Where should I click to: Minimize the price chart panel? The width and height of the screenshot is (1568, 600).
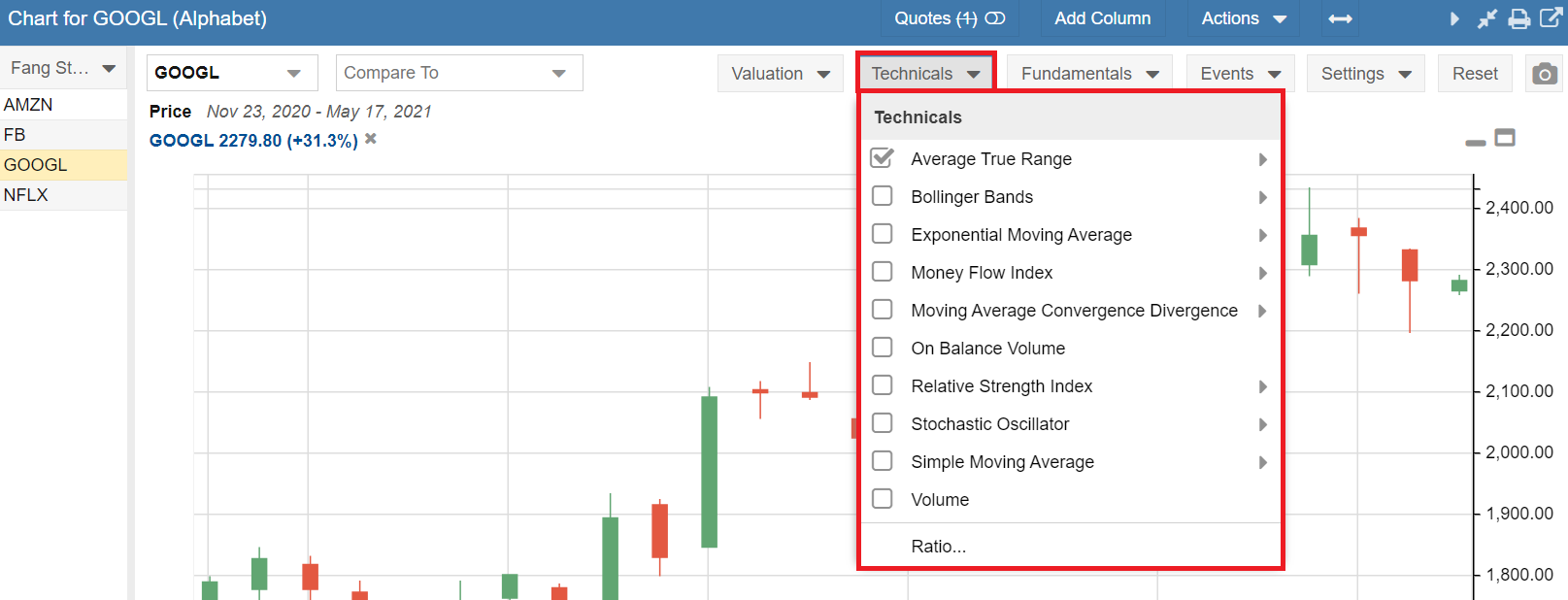coord(1476,142)
